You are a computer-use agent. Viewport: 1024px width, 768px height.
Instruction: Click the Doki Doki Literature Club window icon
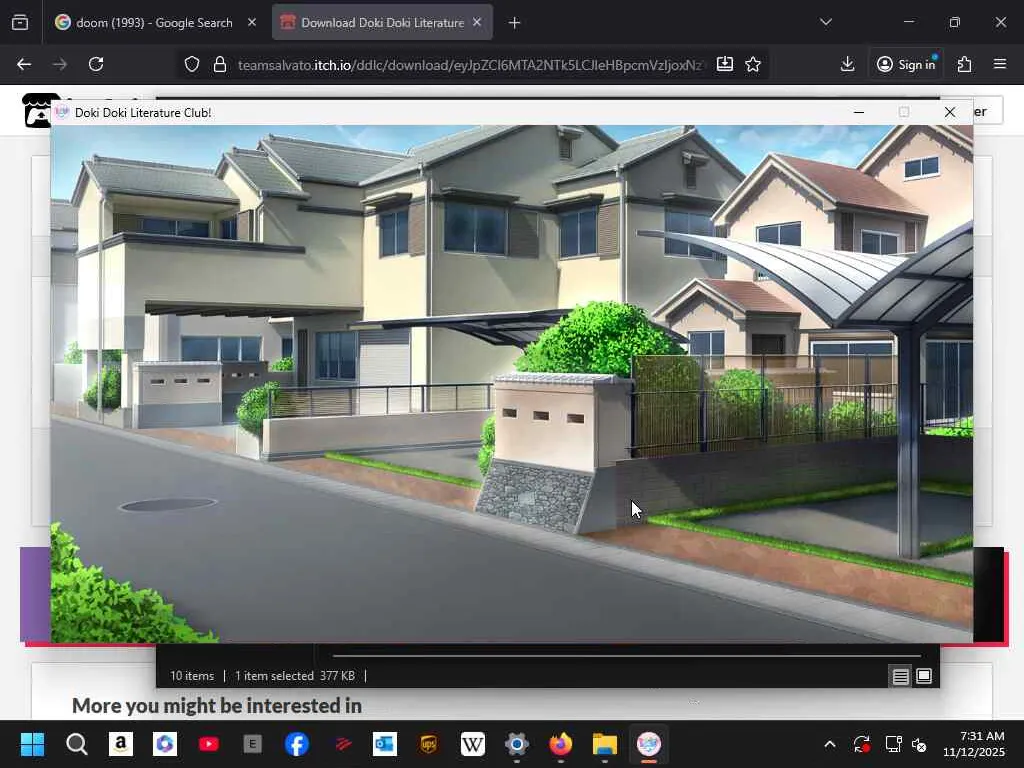pos(62,112)
